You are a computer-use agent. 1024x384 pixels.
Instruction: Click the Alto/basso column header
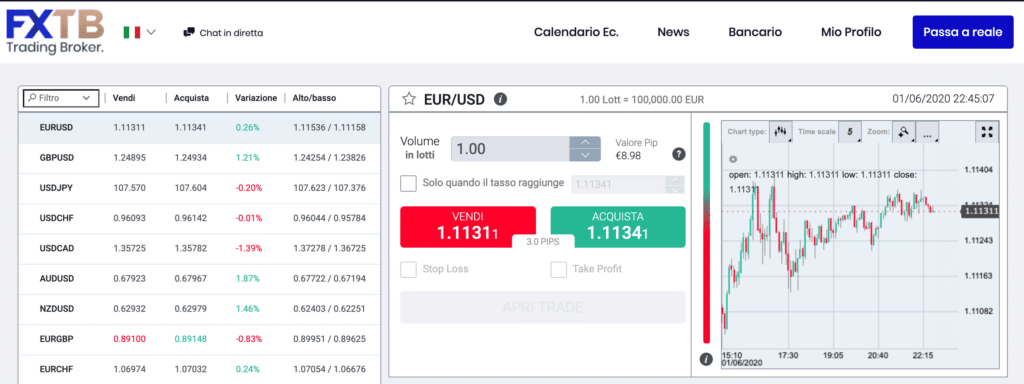click(x=314, y=98)
